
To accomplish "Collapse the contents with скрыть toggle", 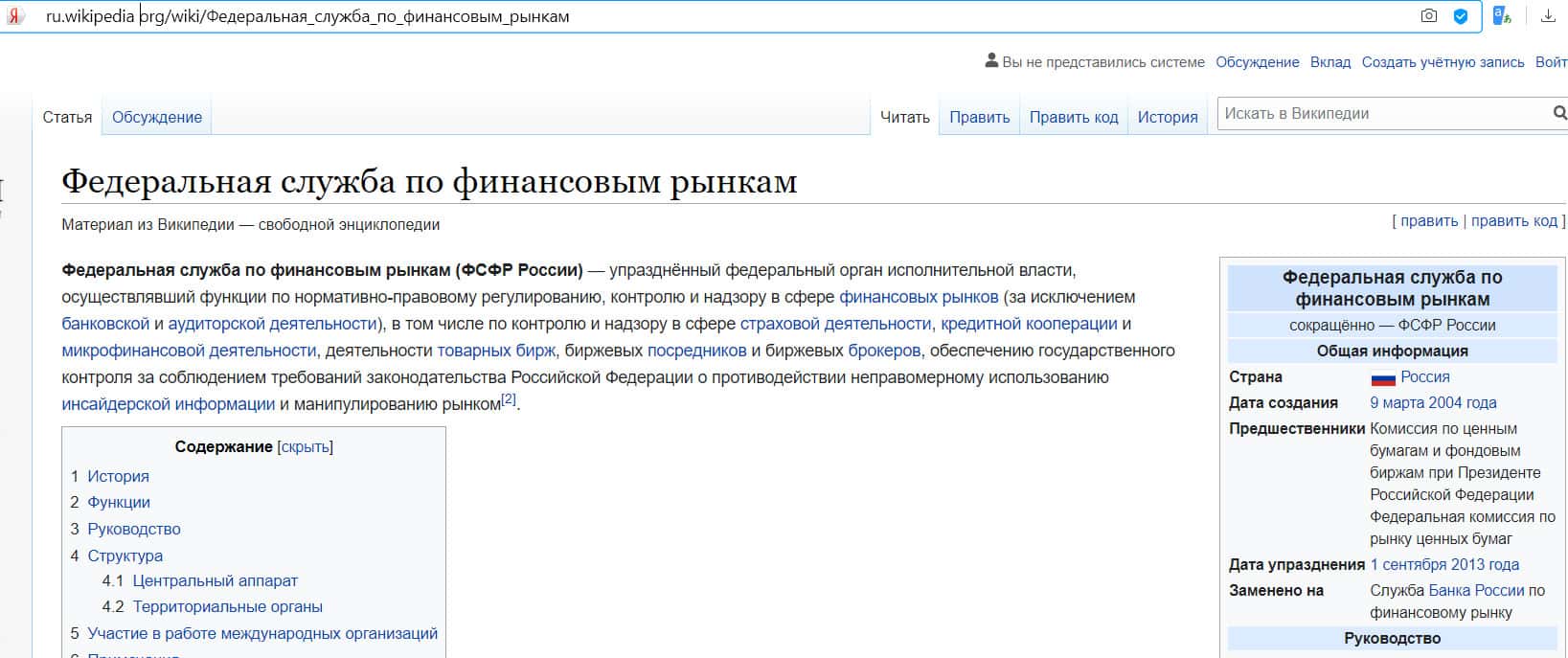I will (305, 446).
